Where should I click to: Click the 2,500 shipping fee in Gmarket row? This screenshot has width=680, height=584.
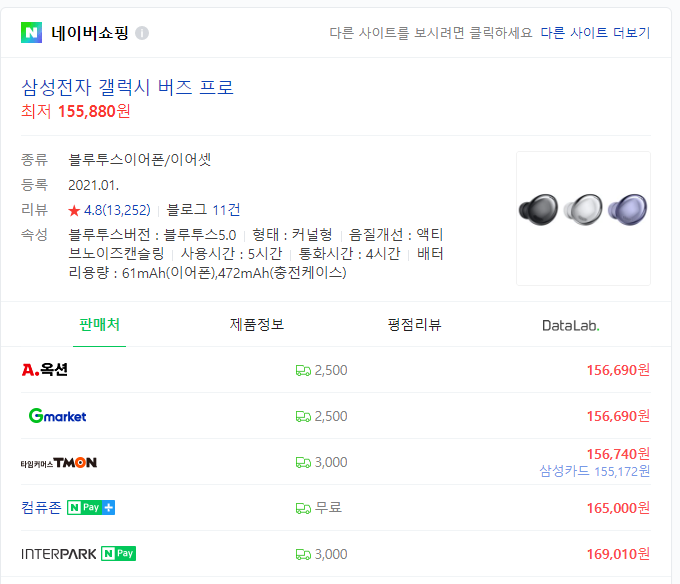point(331,416)
